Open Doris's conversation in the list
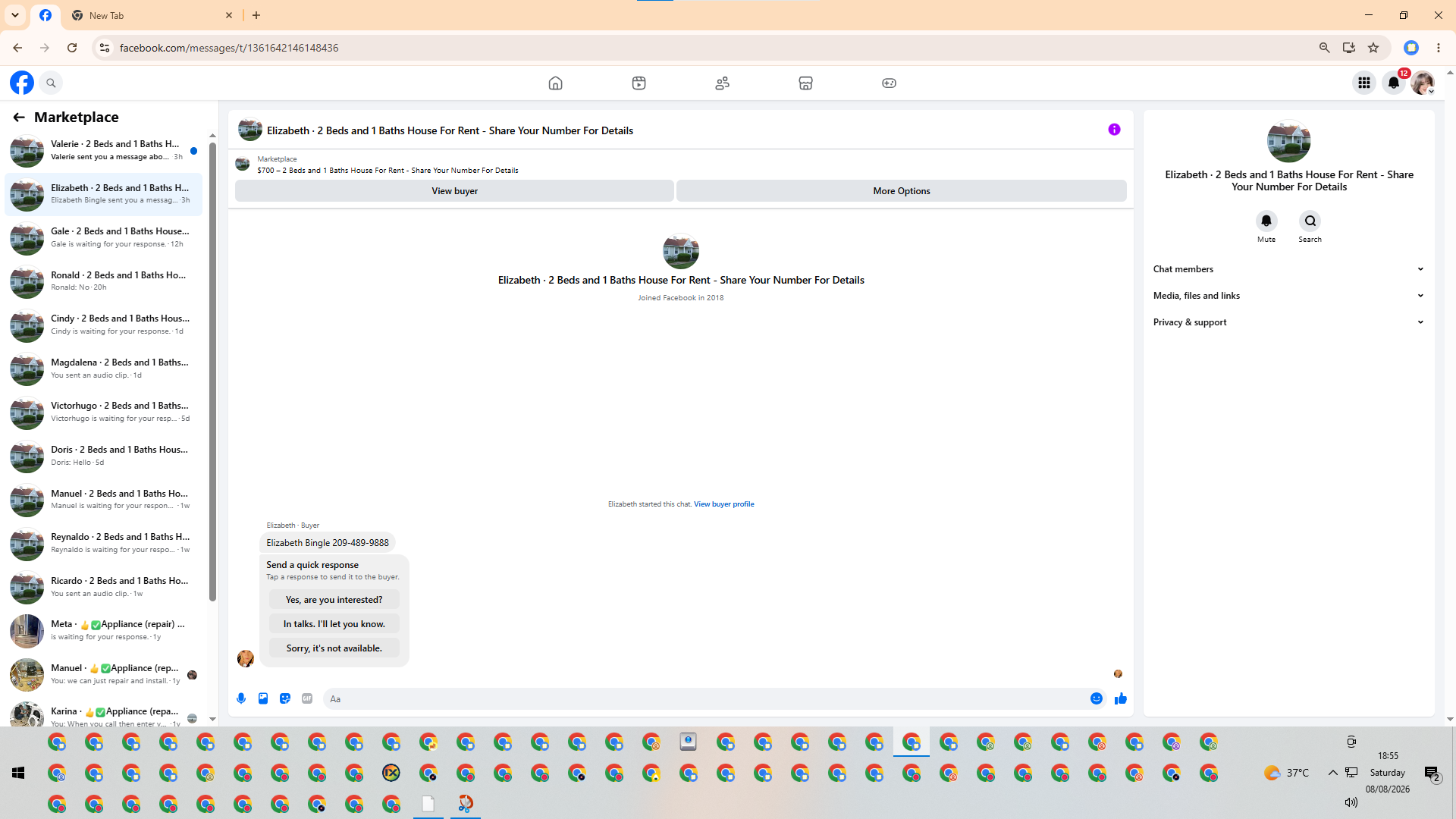Screen dimensions: 1456x819 pos(104,457)
